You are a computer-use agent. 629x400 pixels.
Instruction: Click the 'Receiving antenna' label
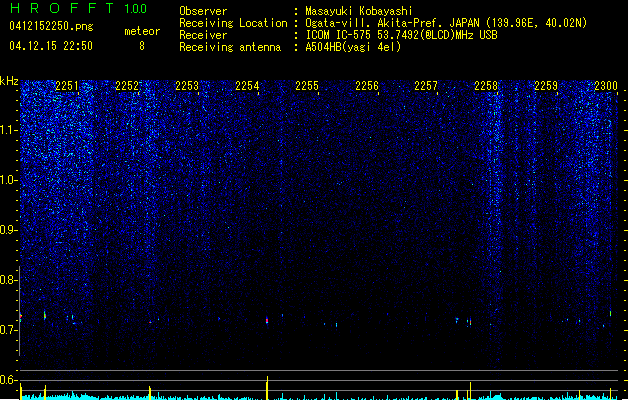(x=230, y=47)
